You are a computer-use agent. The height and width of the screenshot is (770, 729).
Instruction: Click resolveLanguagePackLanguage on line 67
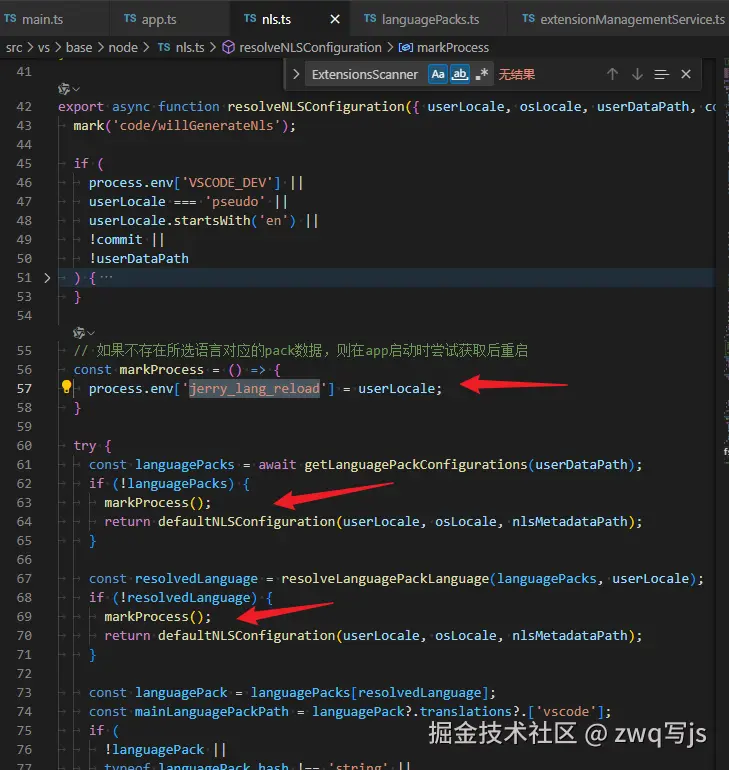point(385,578)
